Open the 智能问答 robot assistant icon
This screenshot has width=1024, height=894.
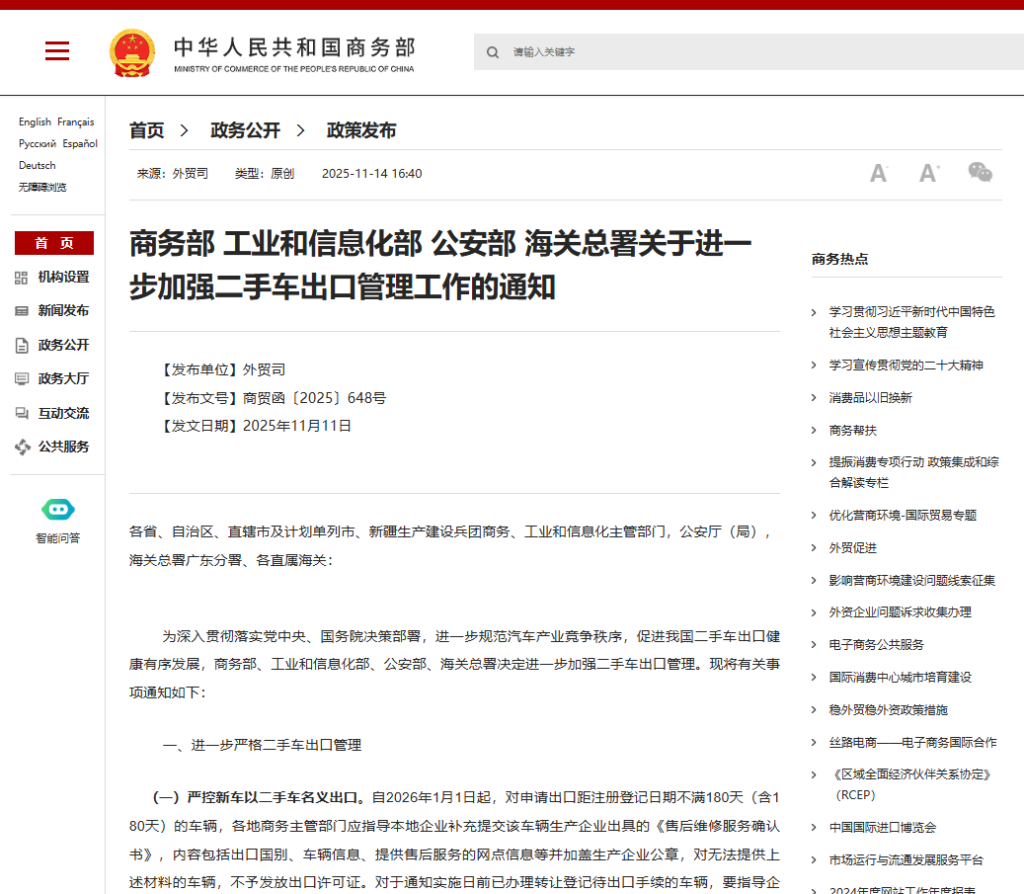[x=58, y=509]
